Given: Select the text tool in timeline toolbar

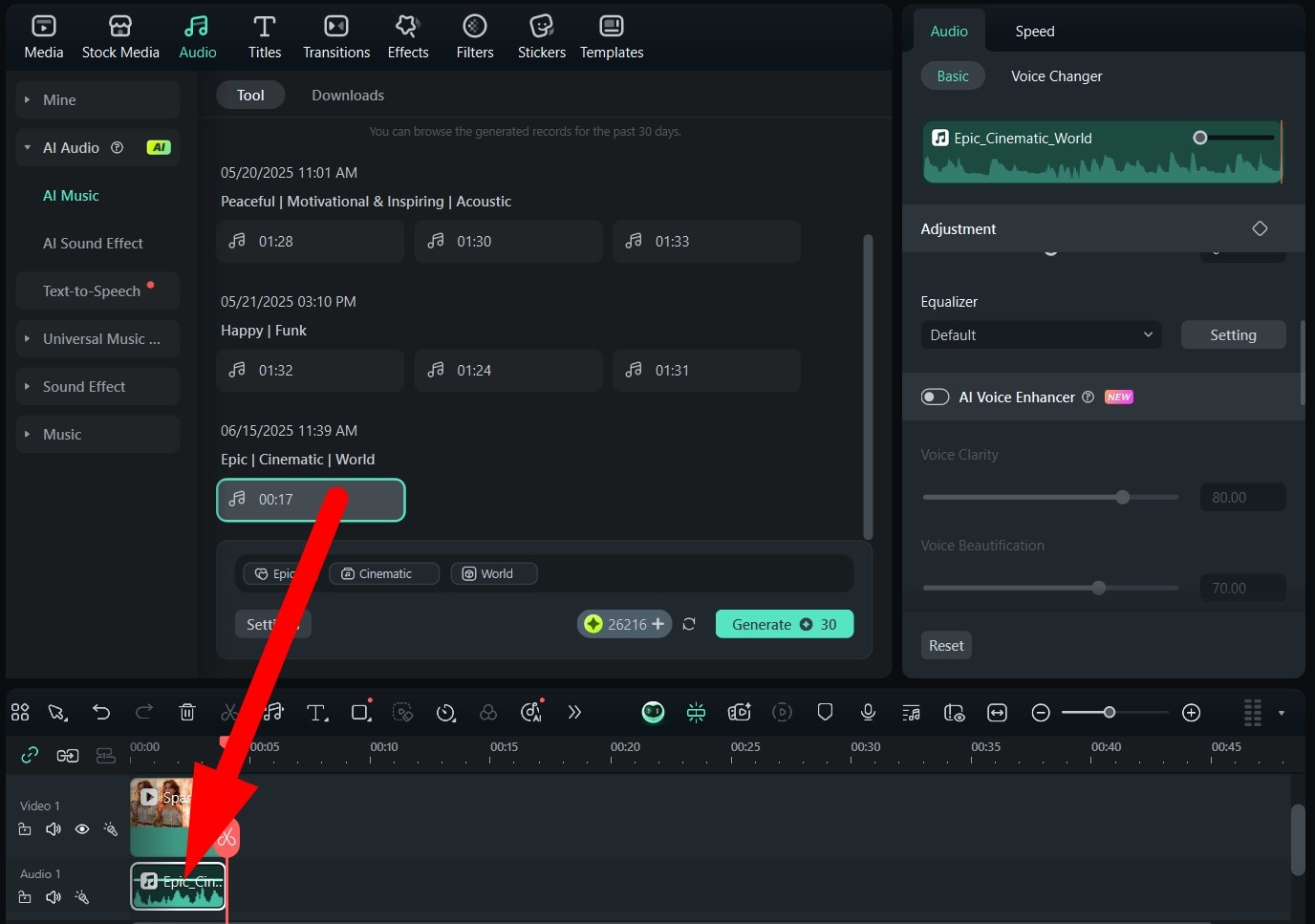Looking at the screenshot, I should 316,712.
